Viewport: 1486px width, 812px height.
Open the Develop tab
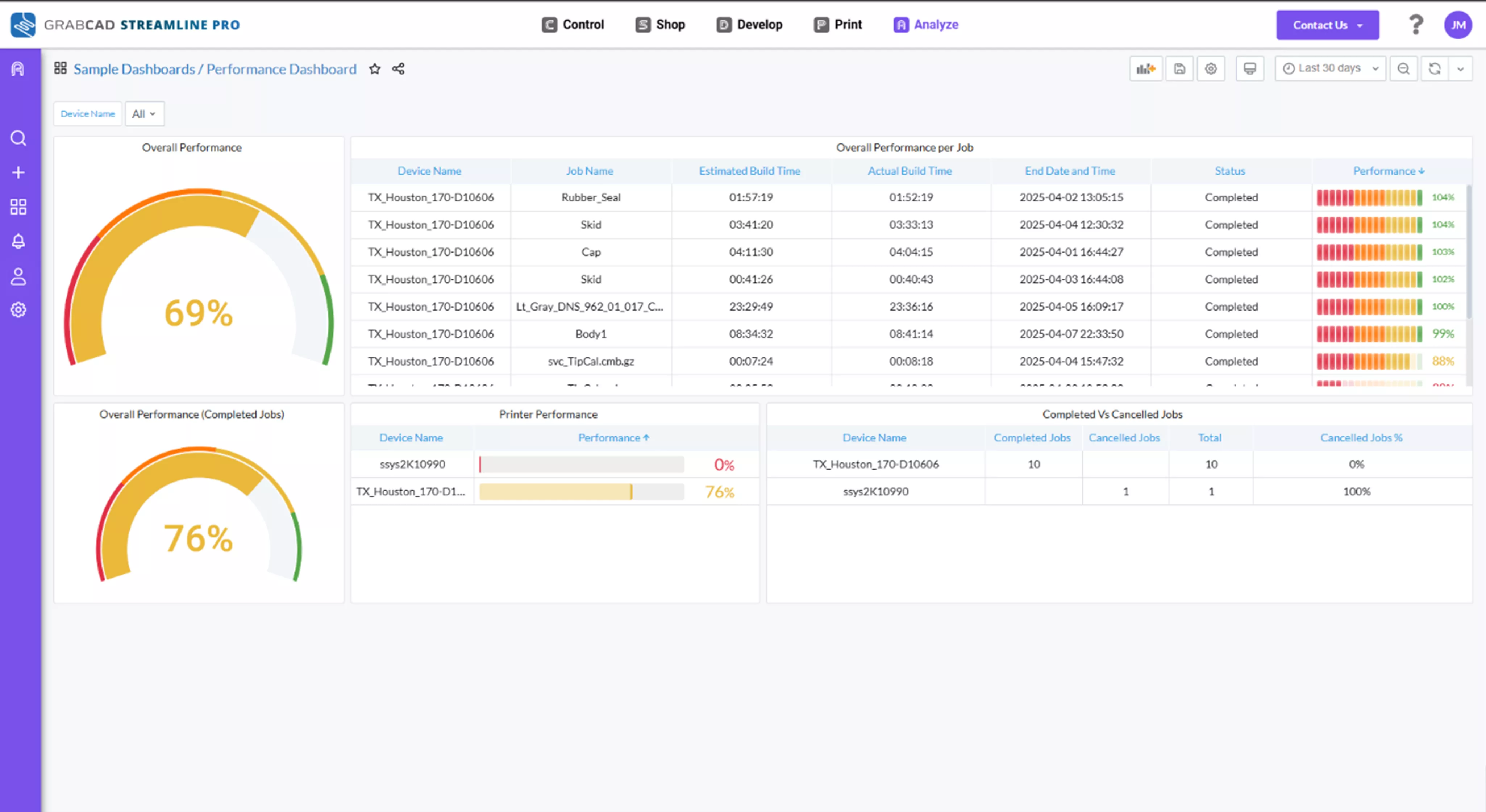tap(749, 25)
